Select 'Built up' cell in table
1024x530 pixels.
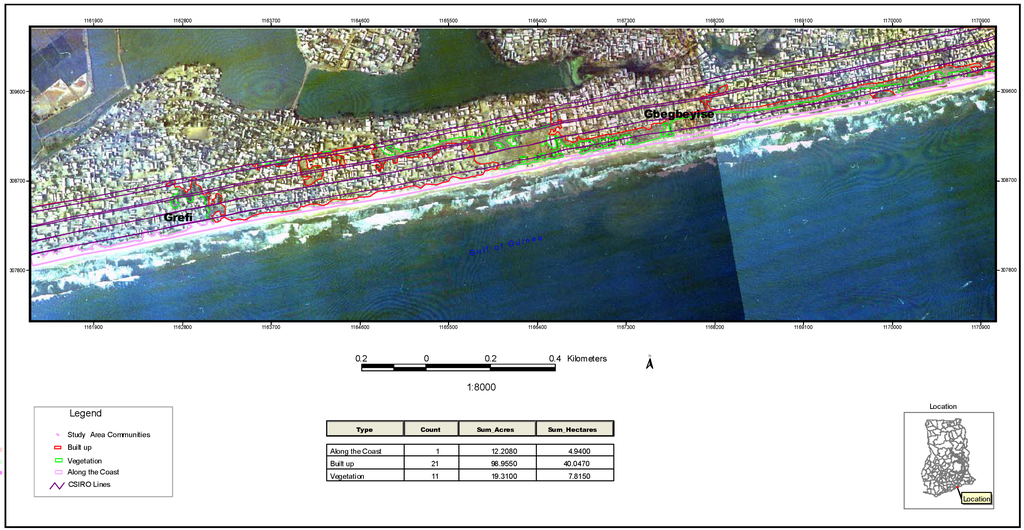pyautogui.click(x=365, y=463)
